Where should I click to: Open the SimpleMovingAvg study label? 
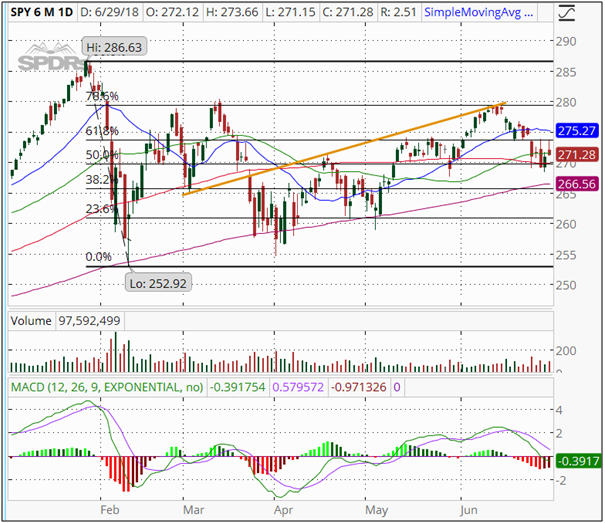(x=478, y=12)
